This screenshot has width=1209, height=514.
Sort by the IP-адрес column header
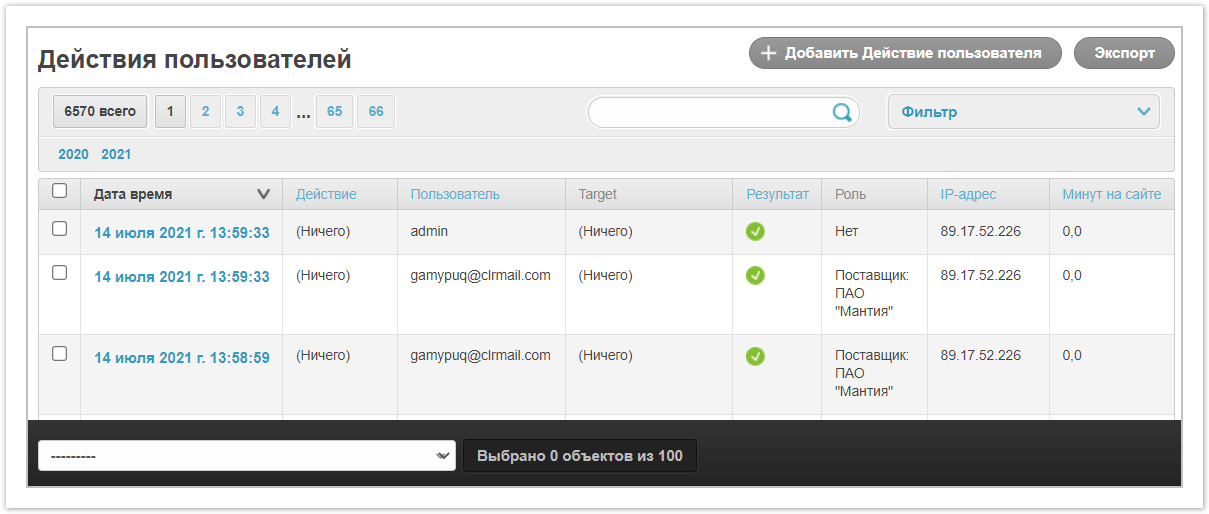tap(968, 194)
